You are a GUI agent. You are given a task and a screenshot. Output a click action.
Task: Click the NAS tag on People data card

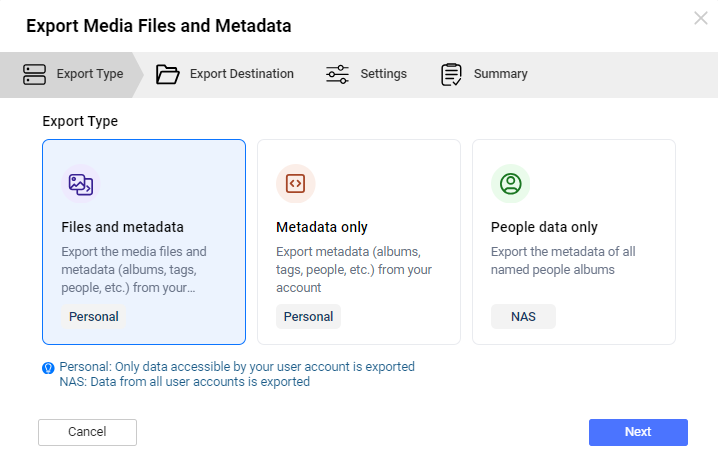click(523, 316)
